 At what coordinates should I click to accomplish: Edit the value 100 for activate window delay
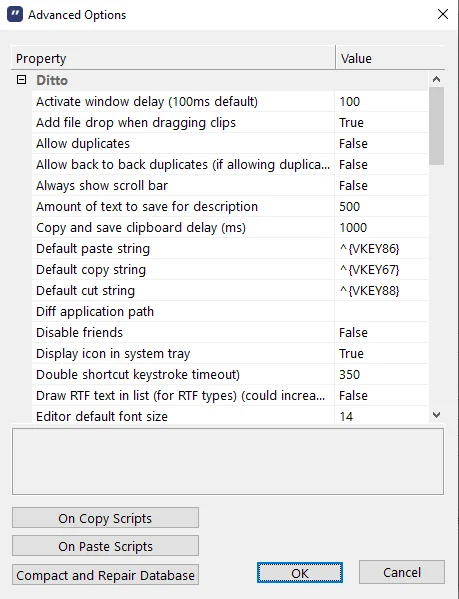(381, 102)
